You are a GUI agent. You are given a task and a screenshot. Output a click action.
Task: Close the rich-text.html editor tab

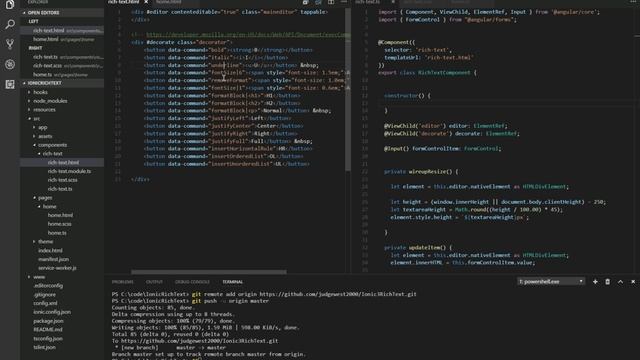146,2
